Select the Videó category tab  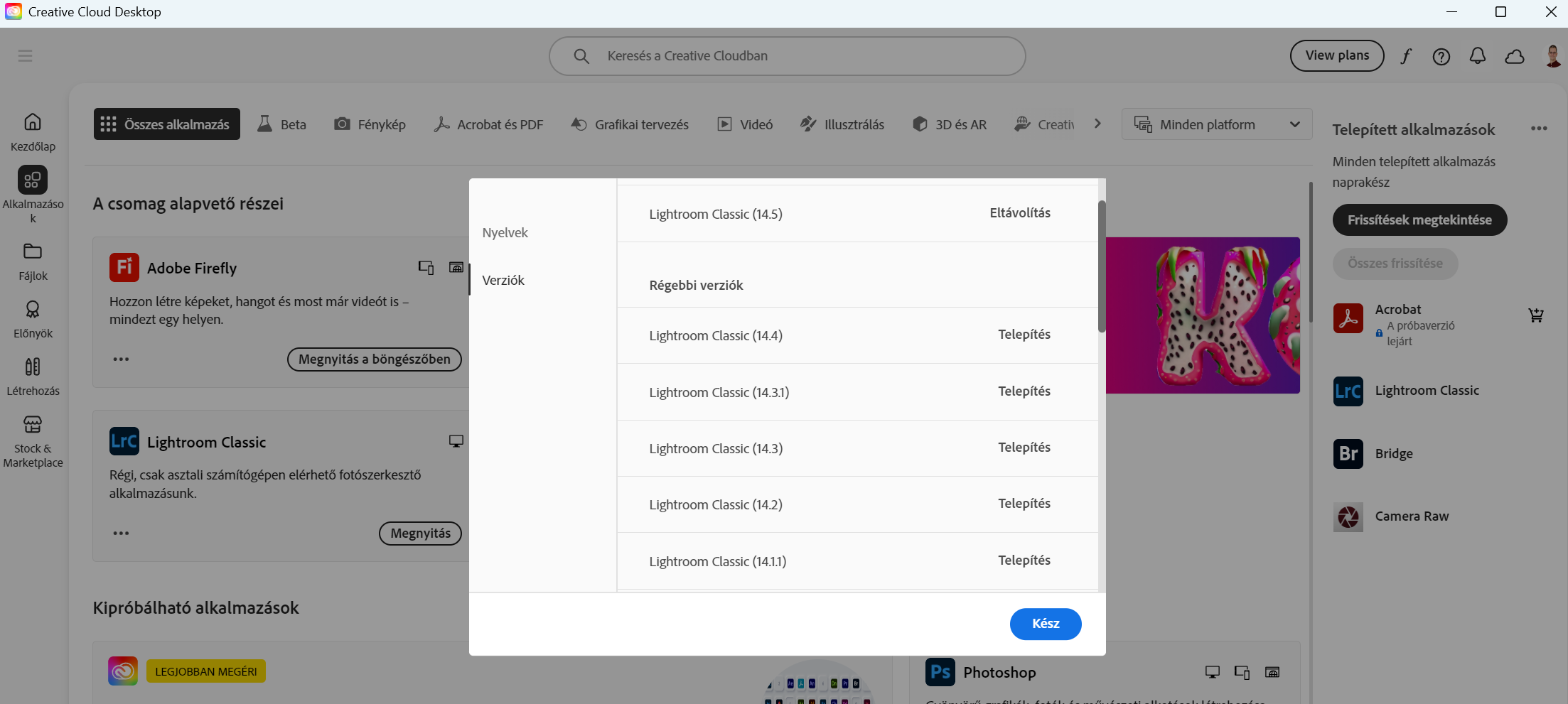745,124
